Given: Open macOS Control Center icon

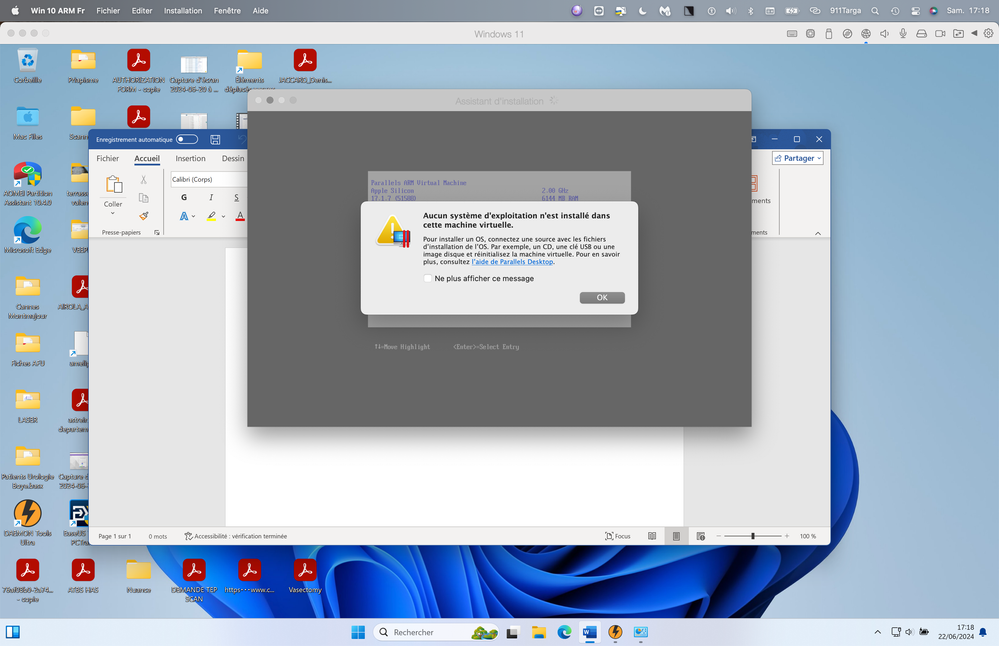Looking at the screenshot, I should (916, 11).
